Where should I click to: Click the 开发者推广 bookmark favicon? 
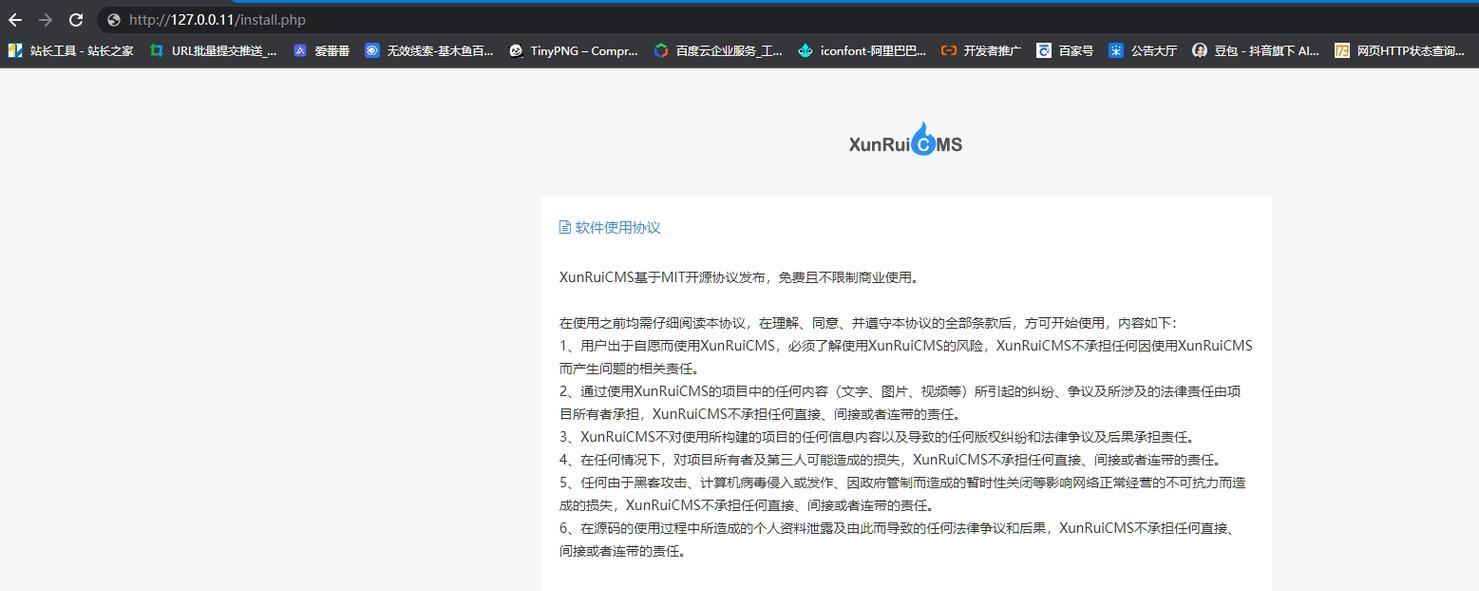click(949, 50)
